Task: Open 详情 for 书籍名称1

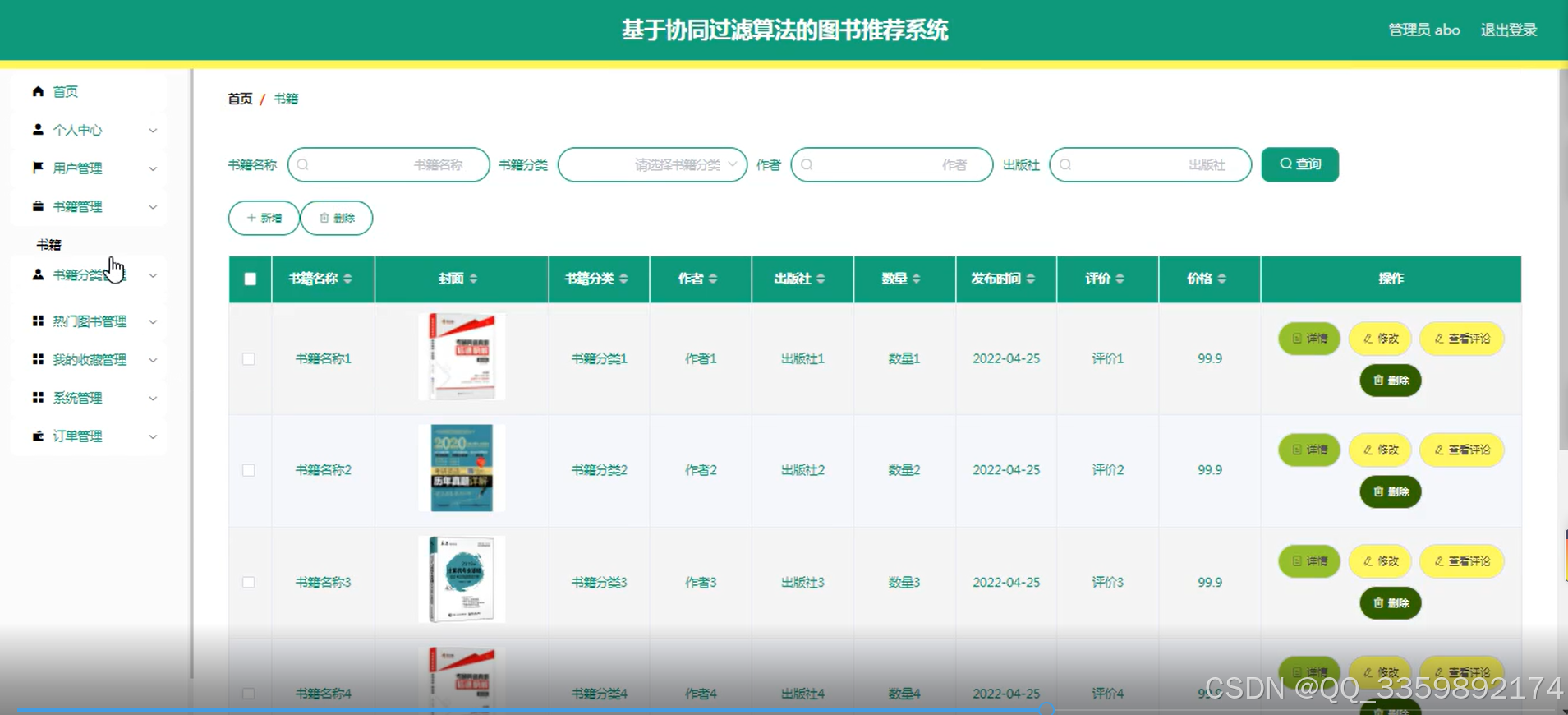Action: (x=1309, y=339)
